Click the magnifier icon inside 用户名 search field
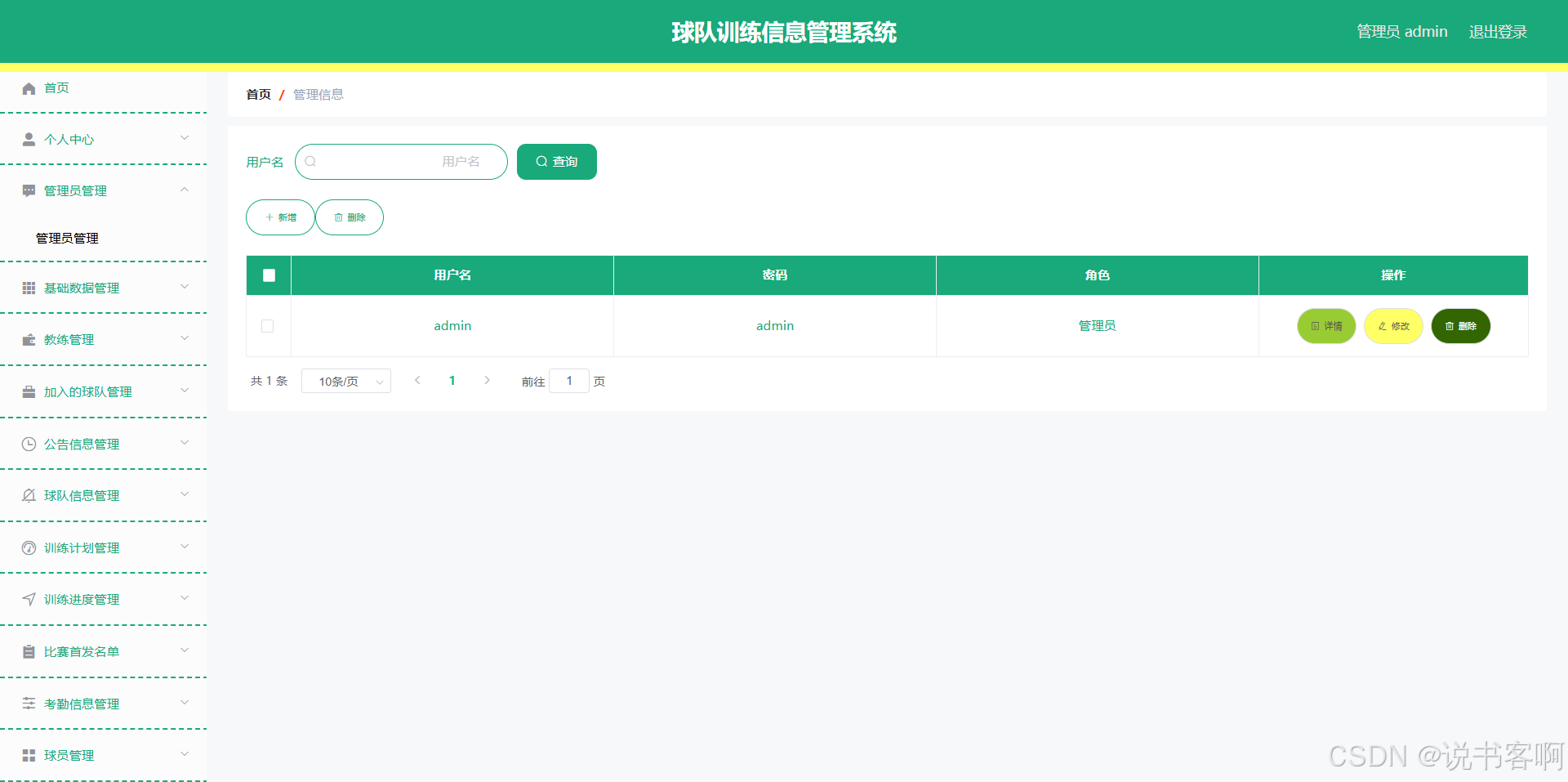This screenshot has height=782, width=1568. point(310,162)
